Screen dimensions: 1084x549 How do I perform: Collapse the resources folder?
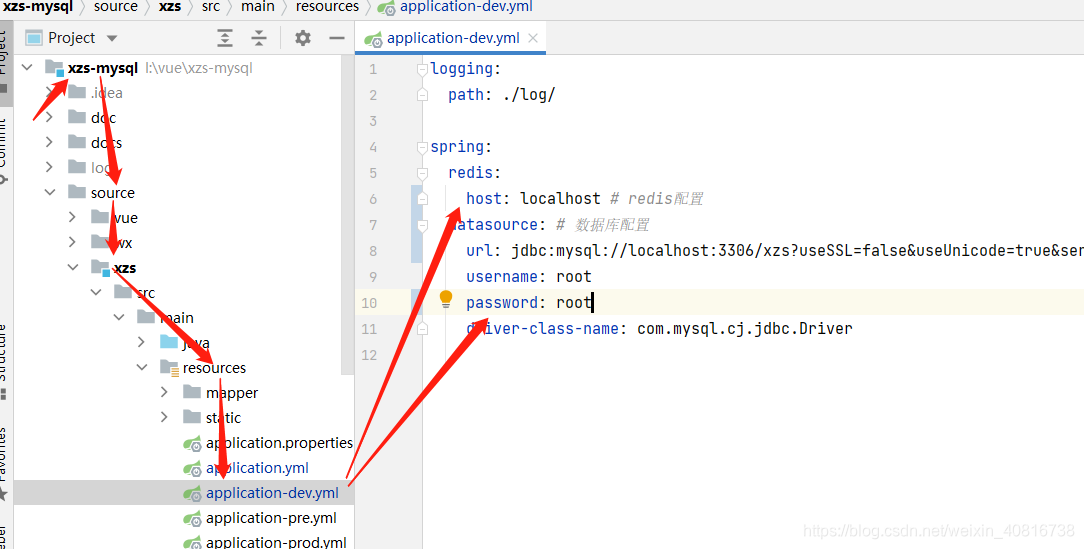coord(142,367)
